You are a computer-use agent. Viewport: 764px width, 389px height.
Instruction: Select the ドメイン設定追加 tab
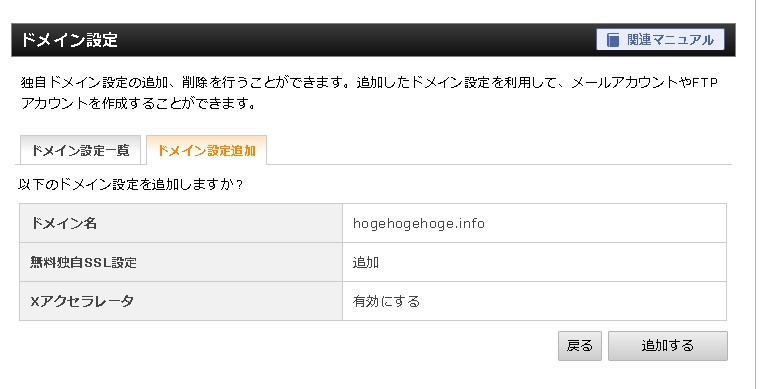pyautogui.click(x=206, y=150)
